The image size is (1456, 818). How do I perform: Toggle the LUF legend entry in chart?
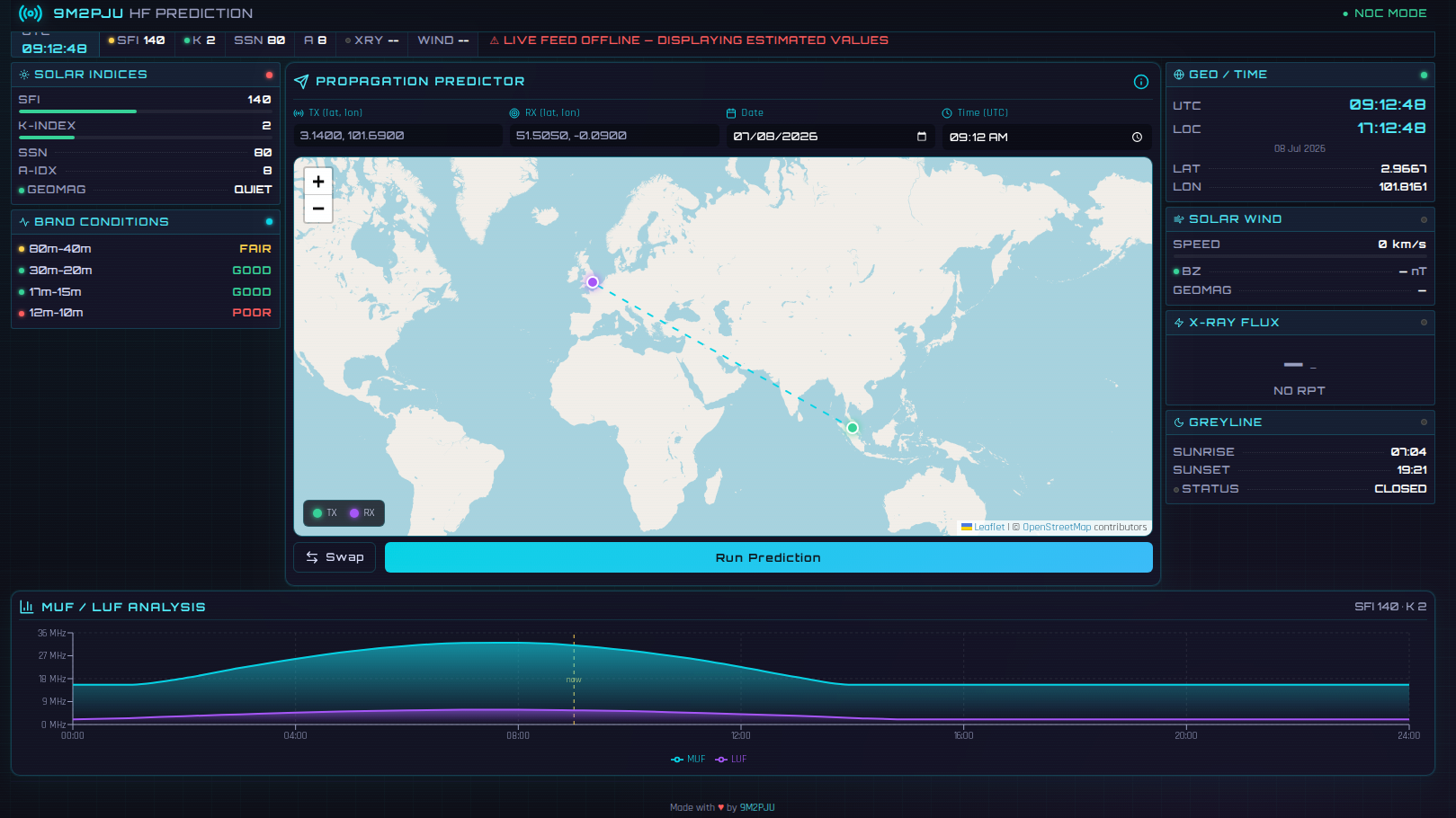point(731,760)
